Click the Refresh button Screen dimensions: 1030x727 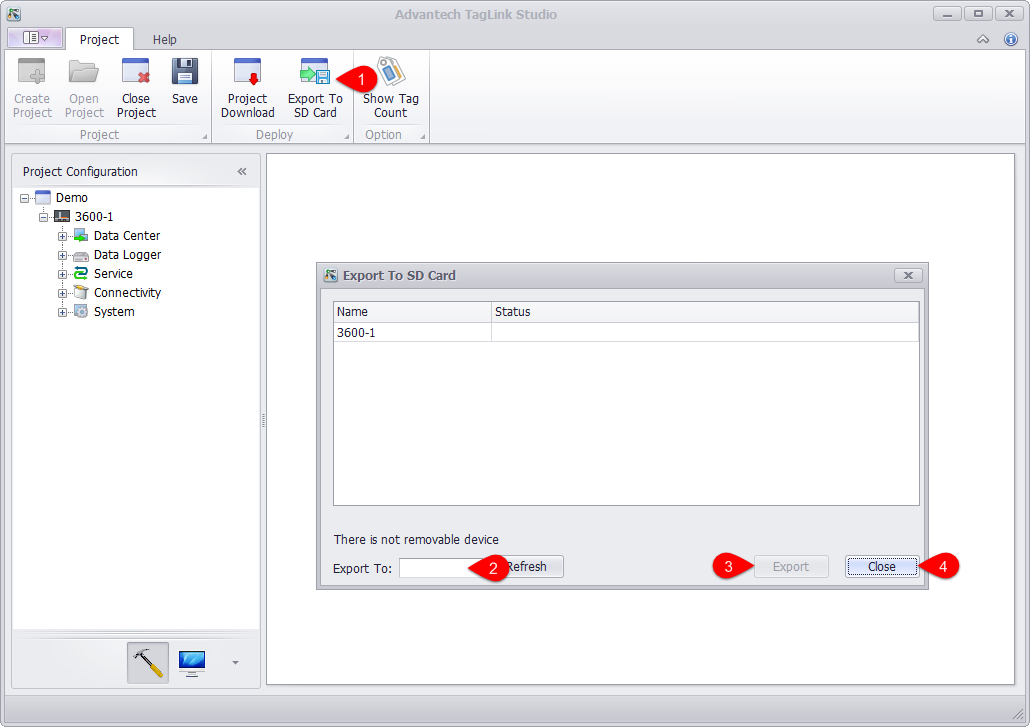(530, 567)
